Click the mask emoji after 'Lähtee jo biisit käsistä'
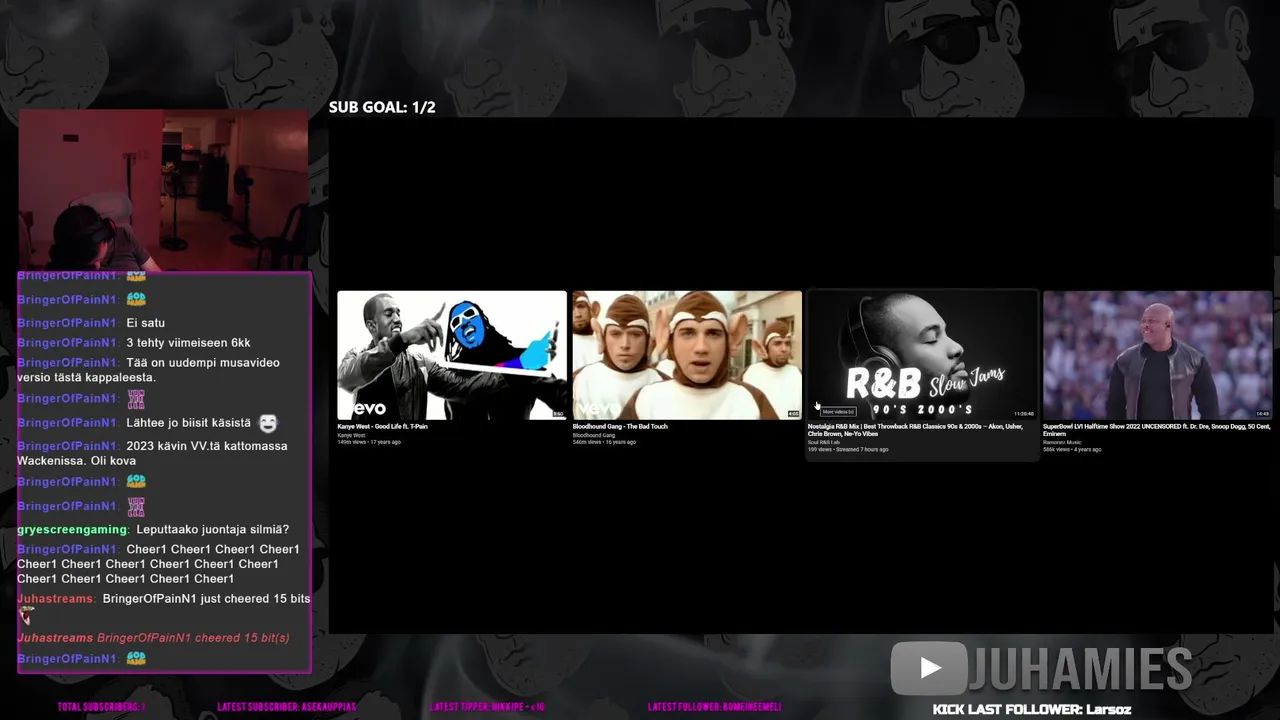Image resolution: width=1280 pixels, height=720 pixels. (268, 424)
